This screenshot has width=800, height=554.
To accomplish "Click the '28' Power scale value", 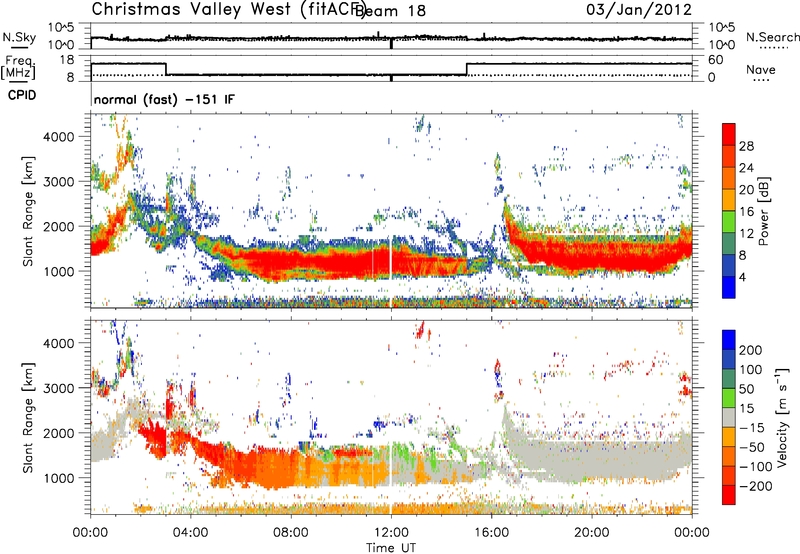I will pos(746,146).
